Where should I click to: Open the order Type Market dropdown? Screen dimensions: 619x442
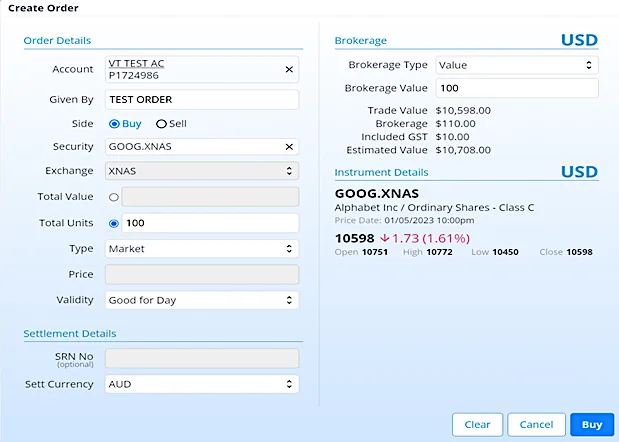coord(201,248)
